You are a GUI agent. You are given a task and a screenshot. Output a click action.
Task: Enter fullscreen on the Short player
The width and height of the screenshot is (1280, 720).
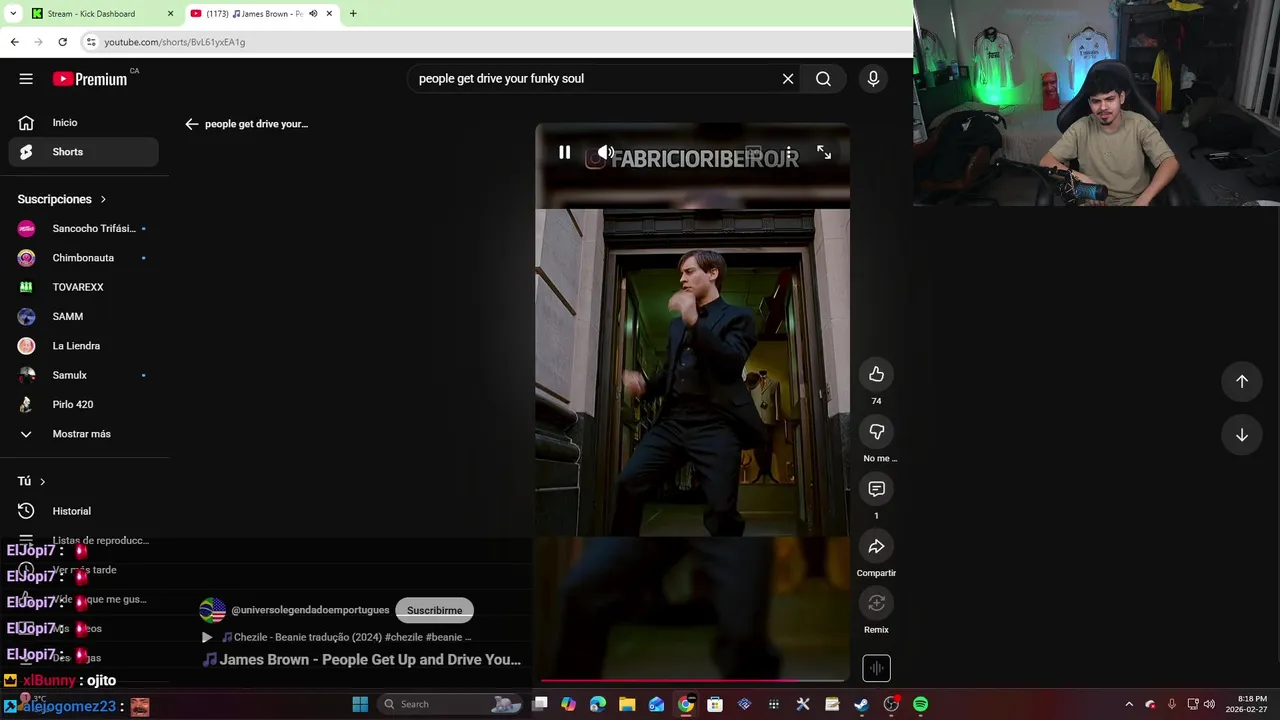coord(824,152)
